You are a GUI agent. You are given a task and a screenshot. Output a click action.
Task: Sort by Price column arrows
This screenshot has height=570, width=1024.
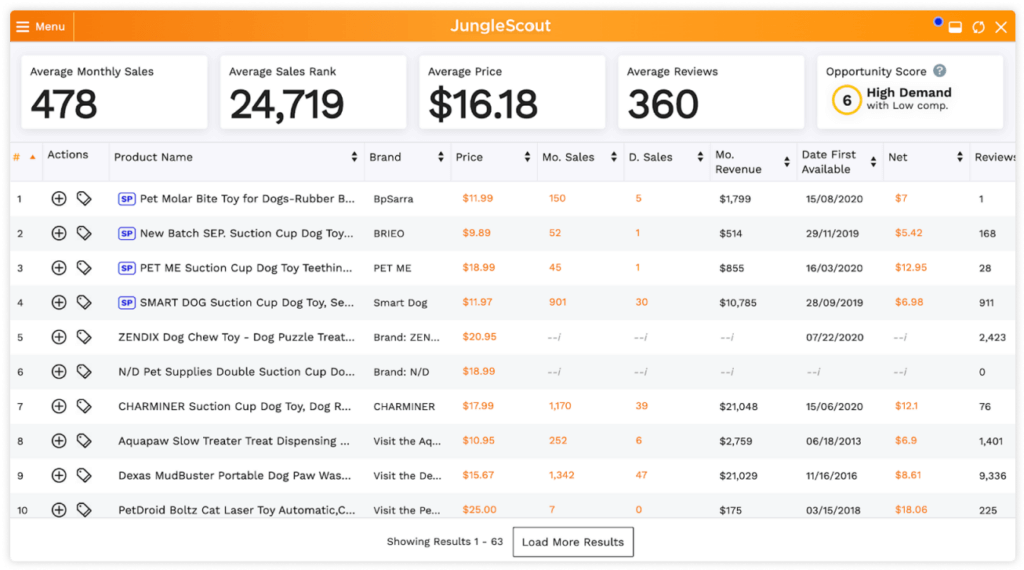pos(527,157)
